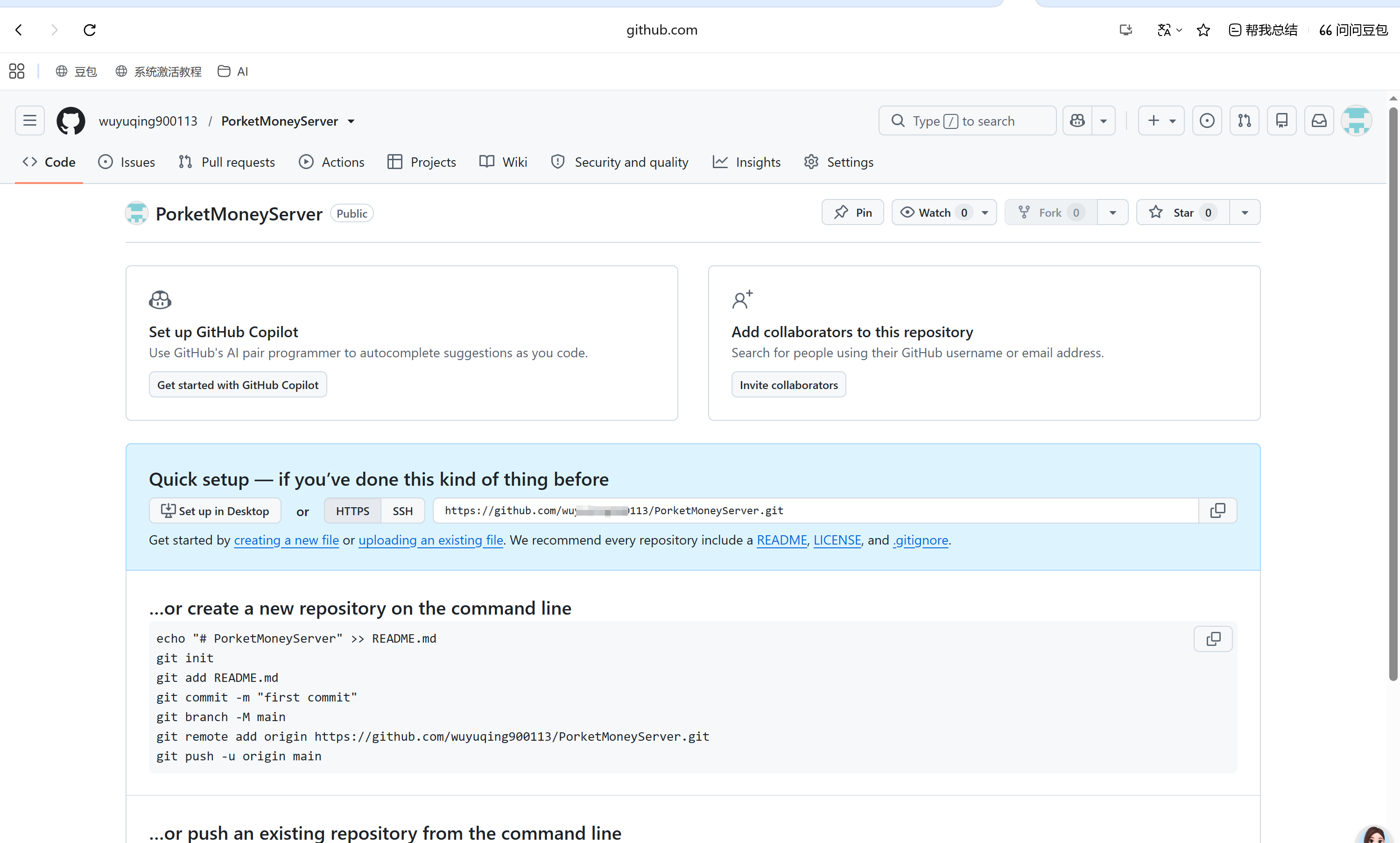Click Invite collaborators button
The height and width of the screenshot is (843, 1400).
tap(788, 384)
